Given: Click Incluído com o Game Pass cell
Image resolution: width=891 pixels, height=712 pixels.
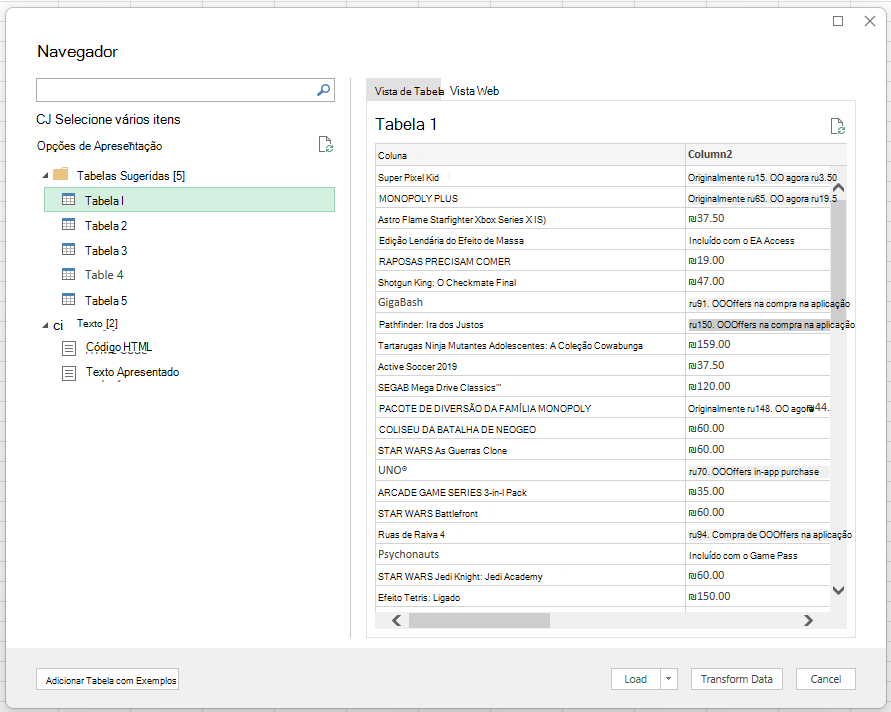Looking at the screenshot, I should point(758,556).
